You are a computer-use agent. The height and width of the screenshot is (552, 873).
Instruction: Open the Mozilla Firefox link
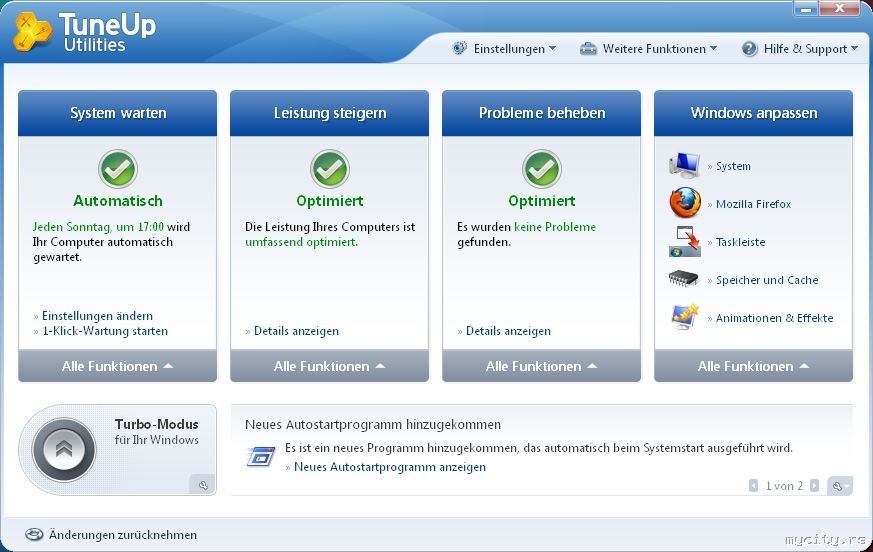[x=753, y=204]
